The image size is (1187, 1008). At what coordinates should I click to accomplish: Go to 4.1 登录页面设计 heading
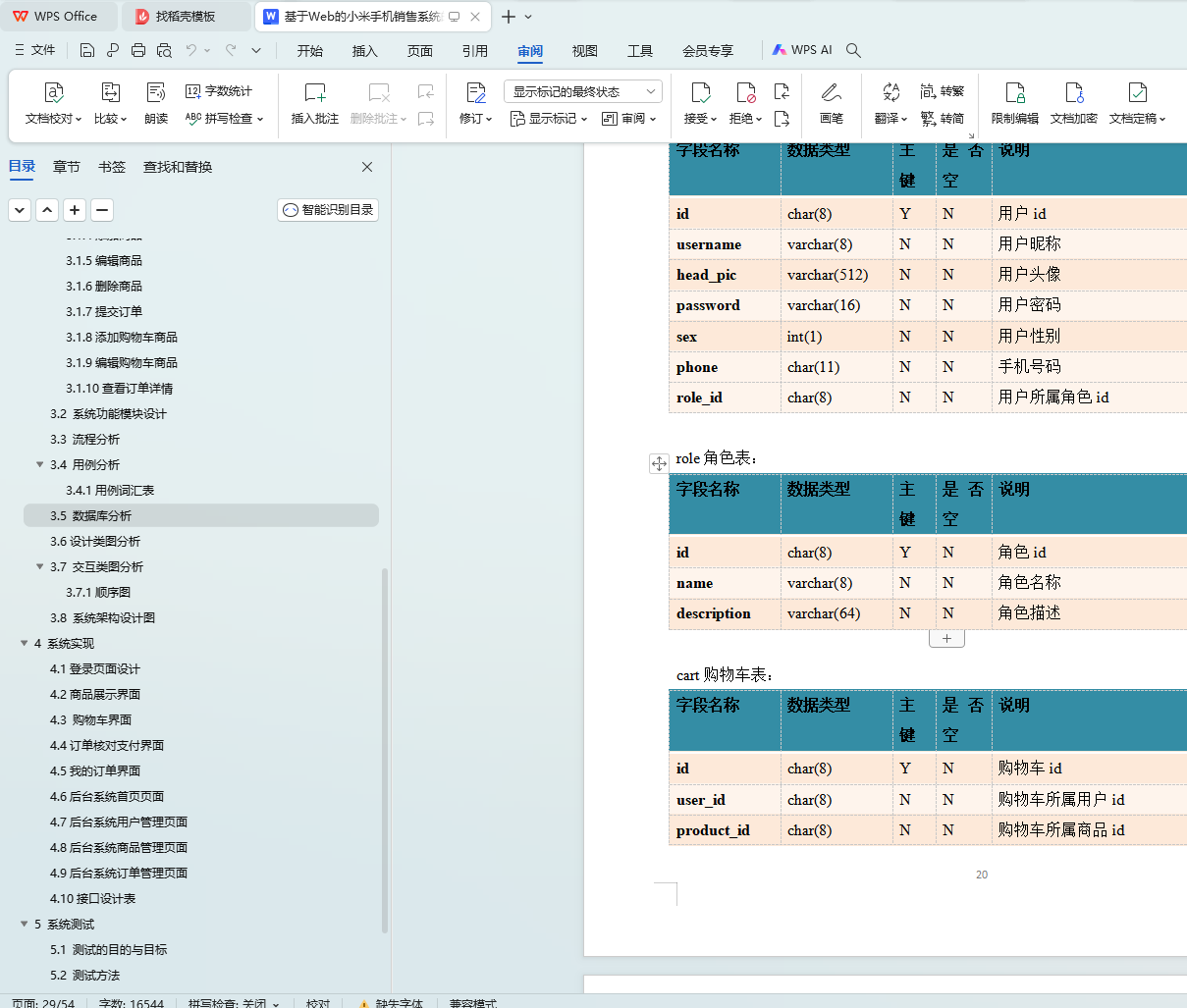pyautogui.click(x=95, y=669)
